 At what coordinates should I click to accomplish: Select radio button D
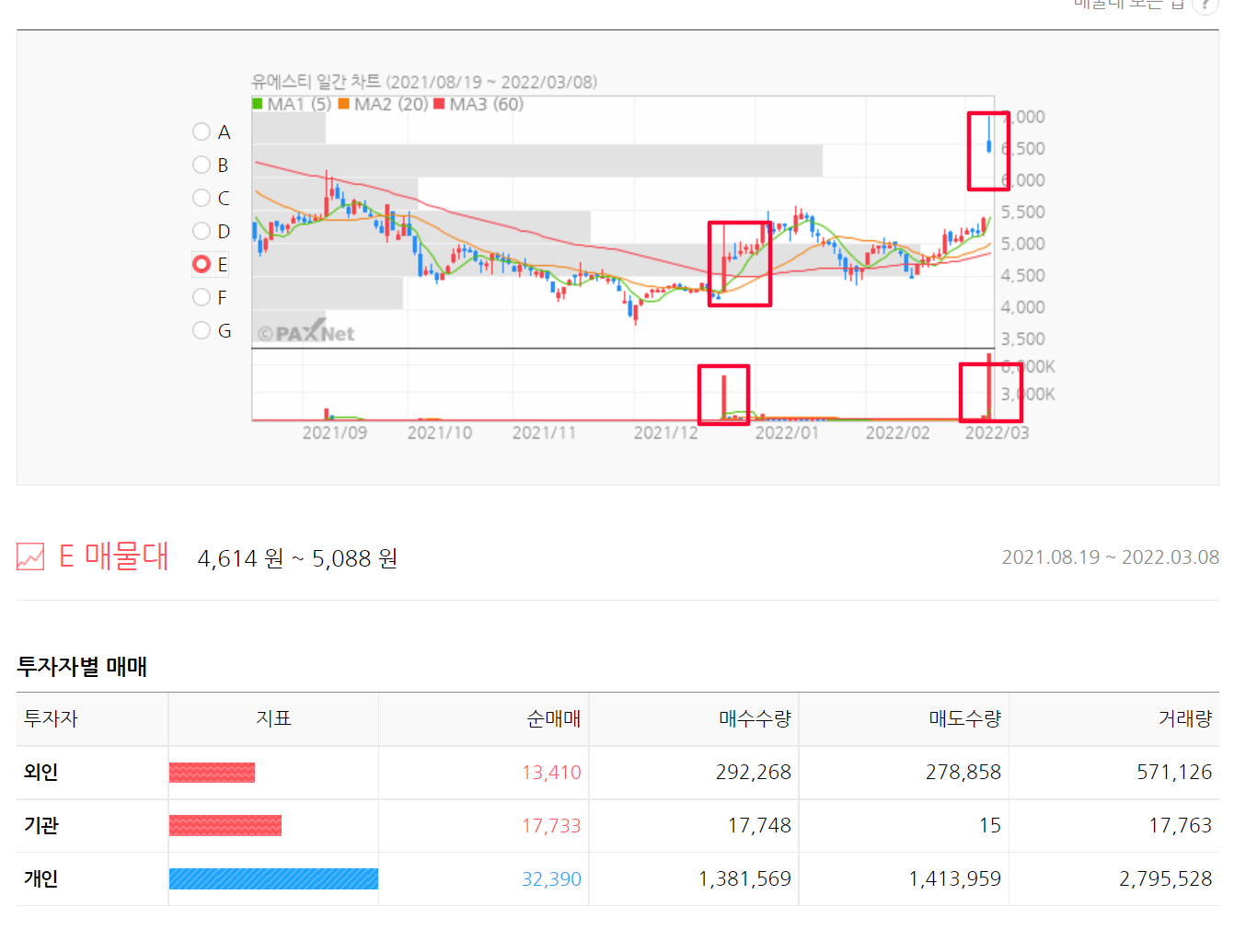click(202, 231)
